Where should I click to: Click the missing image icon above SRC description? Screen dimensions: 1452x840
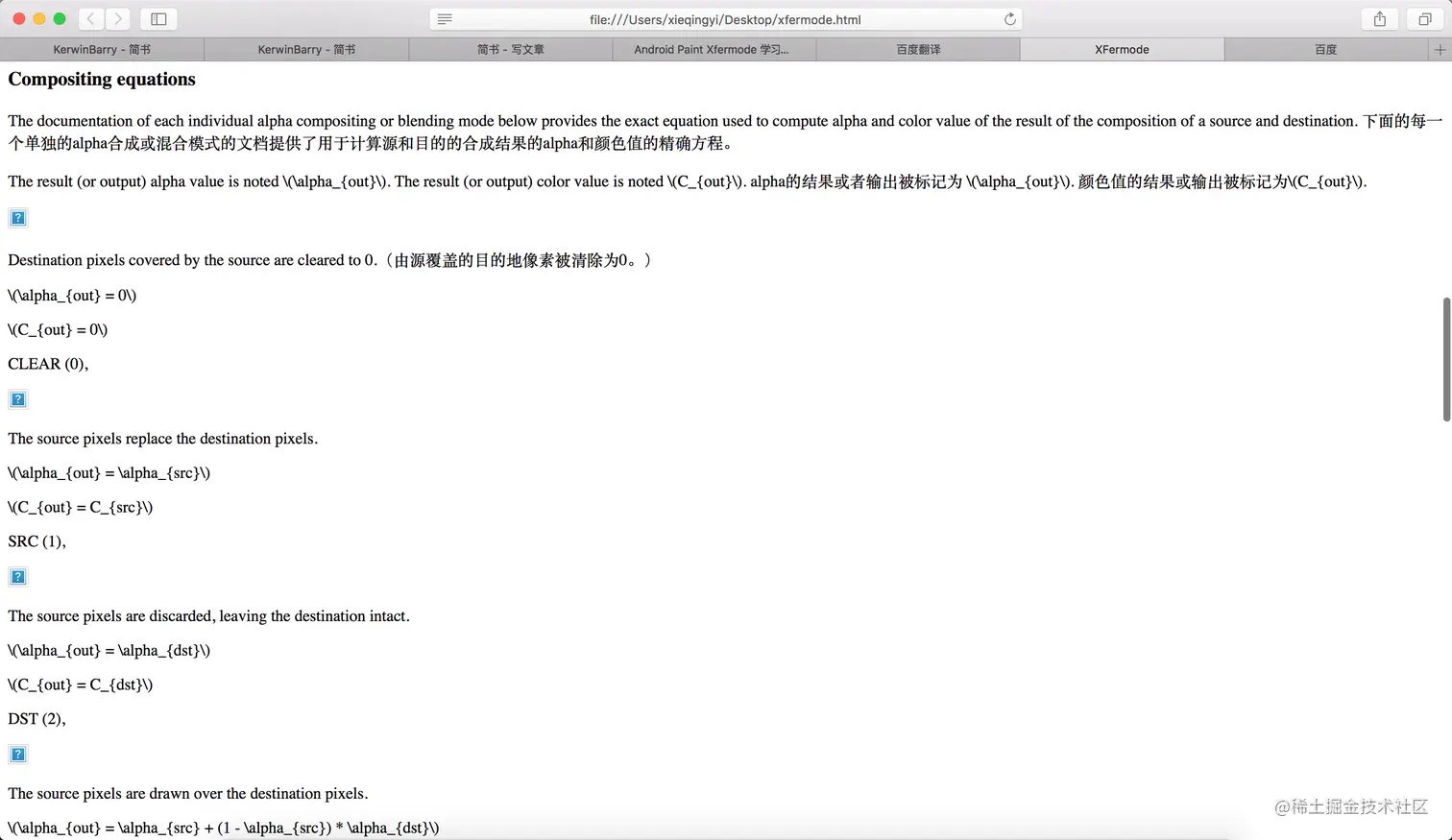[x=17, y=399]
